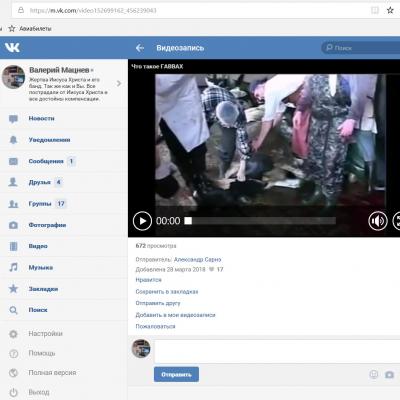Click the Группы counter badge 17
This screenshot has width=400, height=400.
point(61,204)
